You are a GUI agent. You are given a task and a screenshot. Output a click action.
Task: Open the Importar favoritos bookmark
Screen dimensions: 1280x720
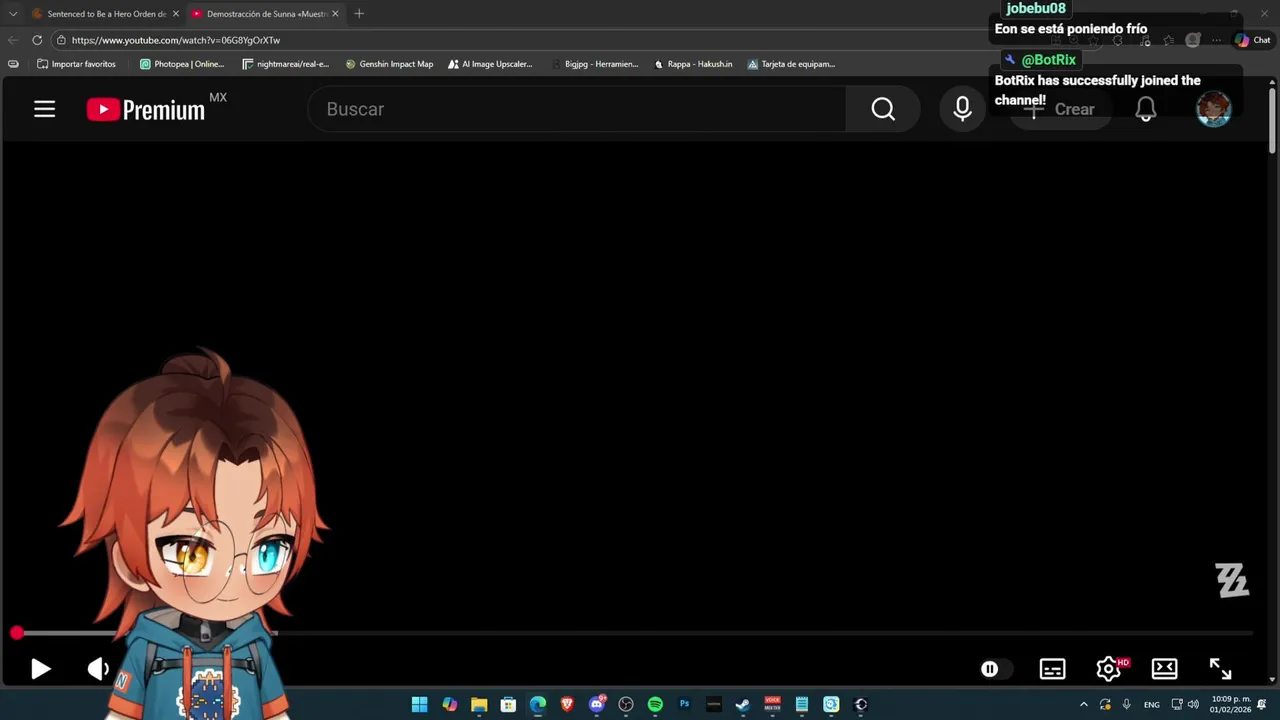point(77,64)
